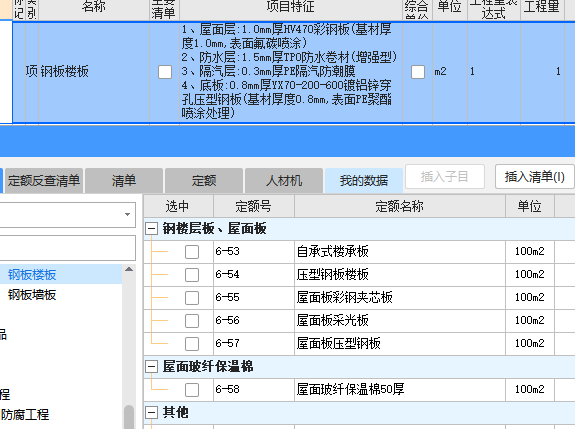Image resolution: width=575 pixels, height=429 pixels.
Task: Check the box for quota 6-57 屋面板压型钢板
Action: (x=192, y=344)
